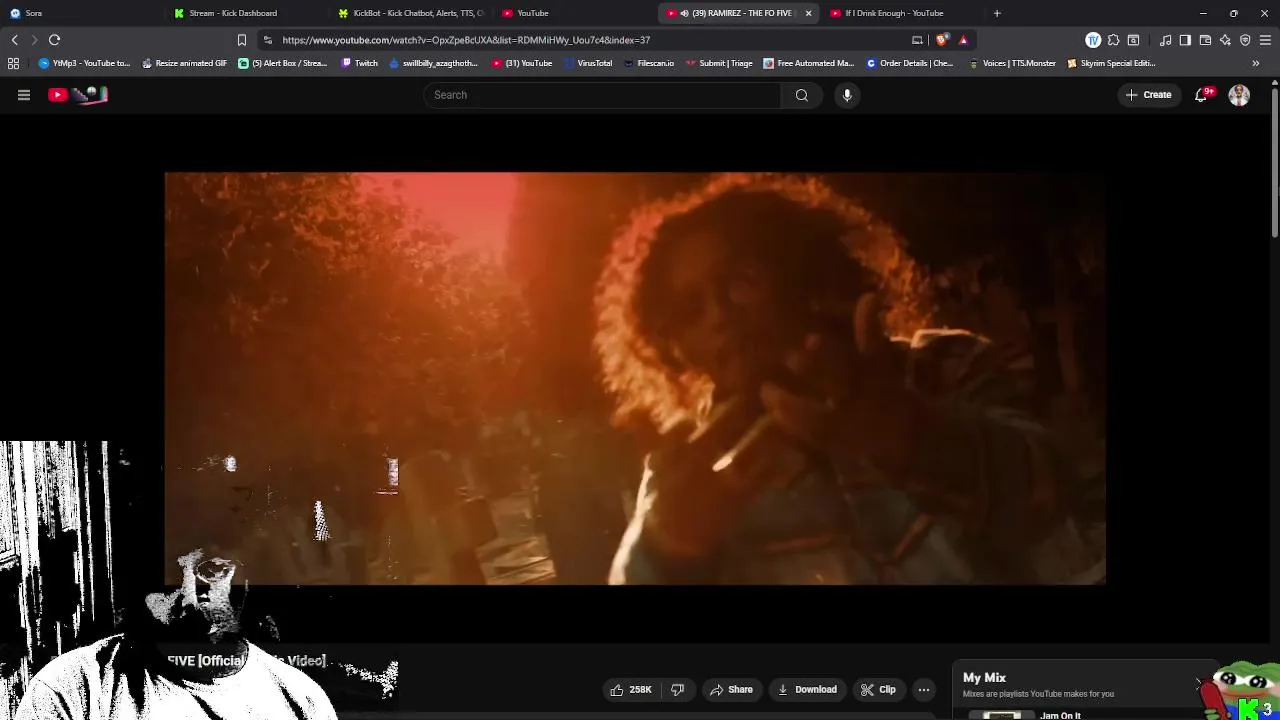Open swillbilly_azagthoth bookmark
The width and height of the screenshot is (1280, 720).
[433, 63]
